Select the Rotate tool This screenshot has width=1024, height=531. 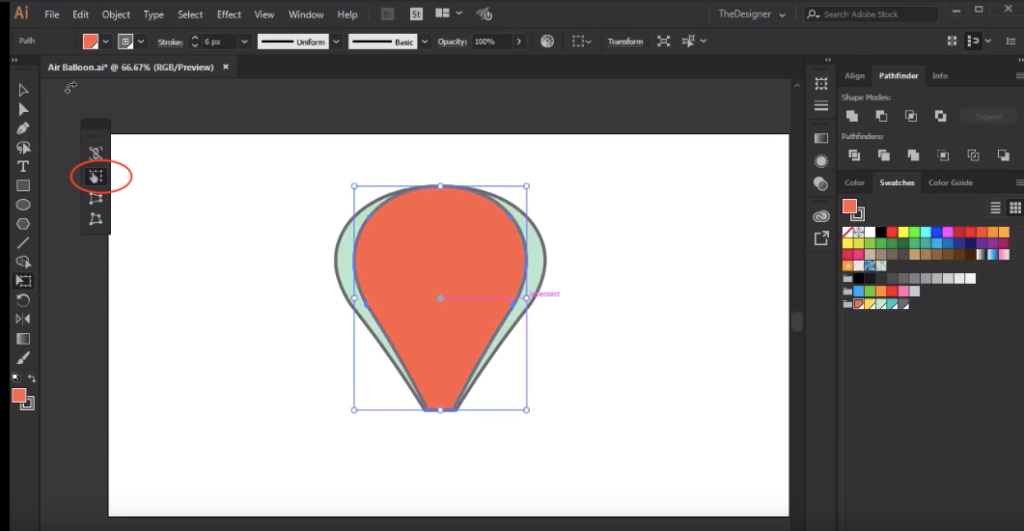point(23,300)
